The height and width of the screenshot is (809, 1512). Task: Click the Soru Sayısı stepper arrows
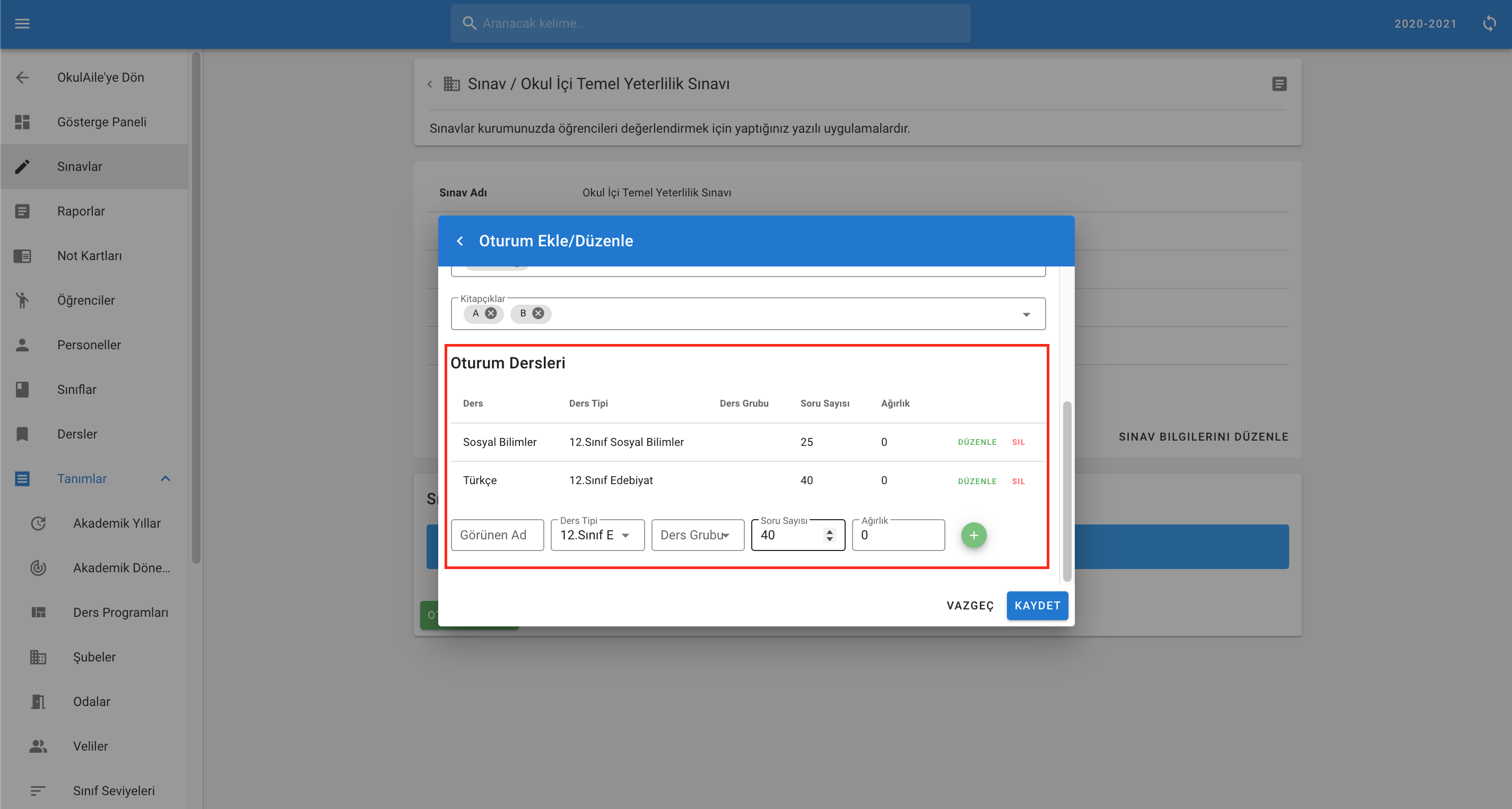click(829, 535)
